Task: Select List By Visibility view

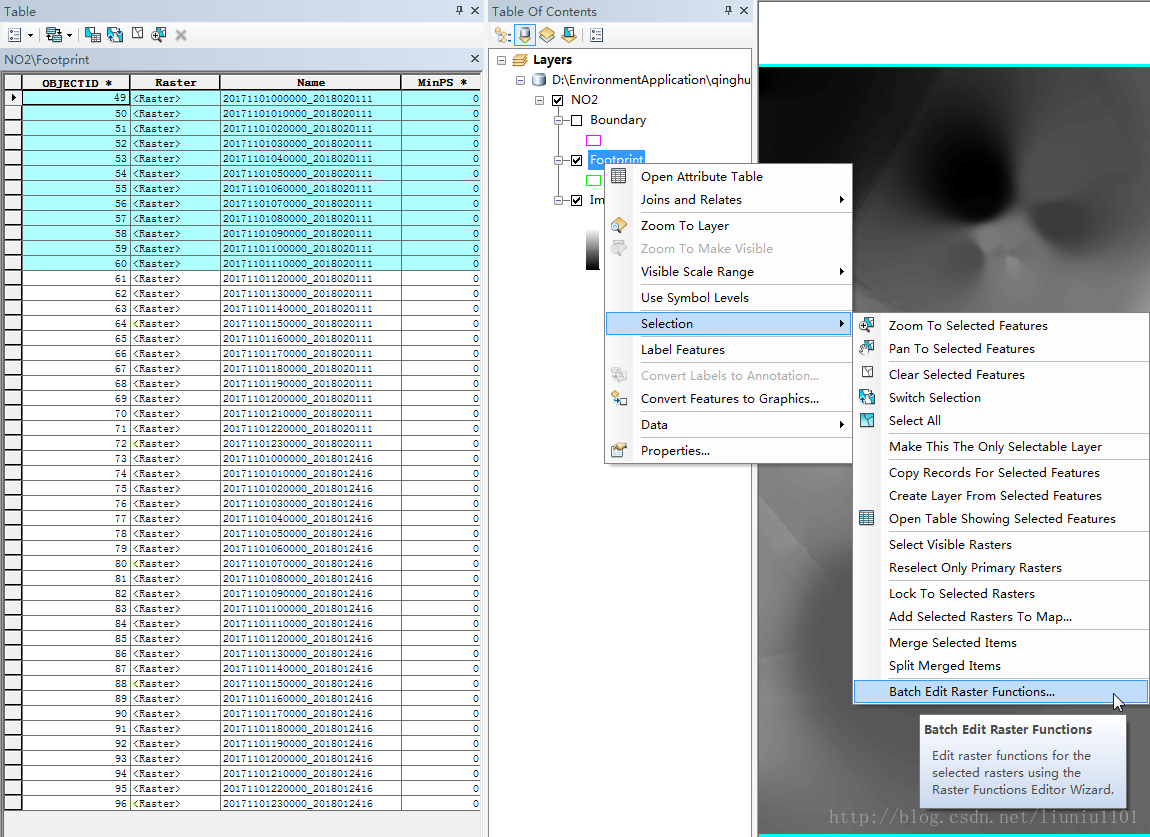Action: (547, 35)
